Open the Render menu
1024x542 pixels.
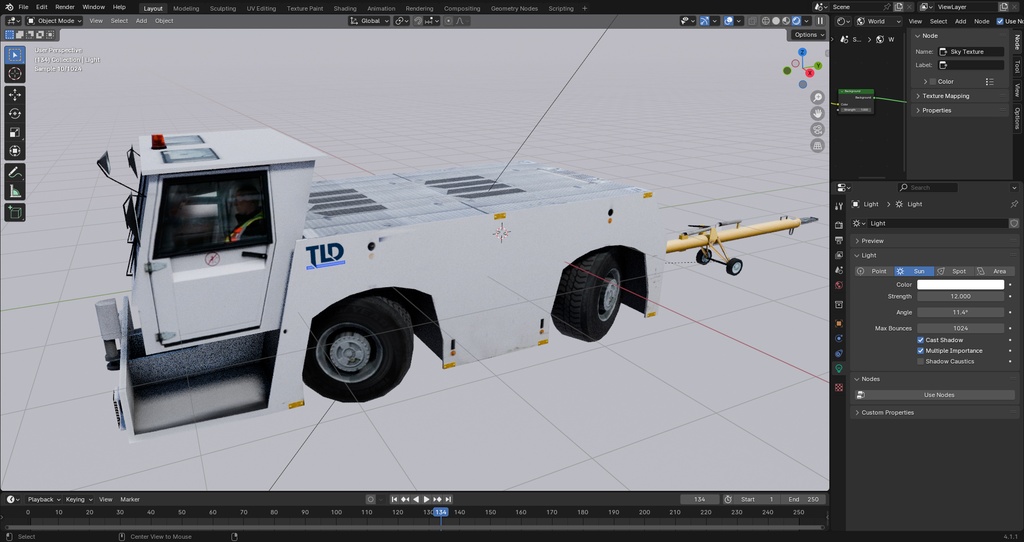point(64,7)
